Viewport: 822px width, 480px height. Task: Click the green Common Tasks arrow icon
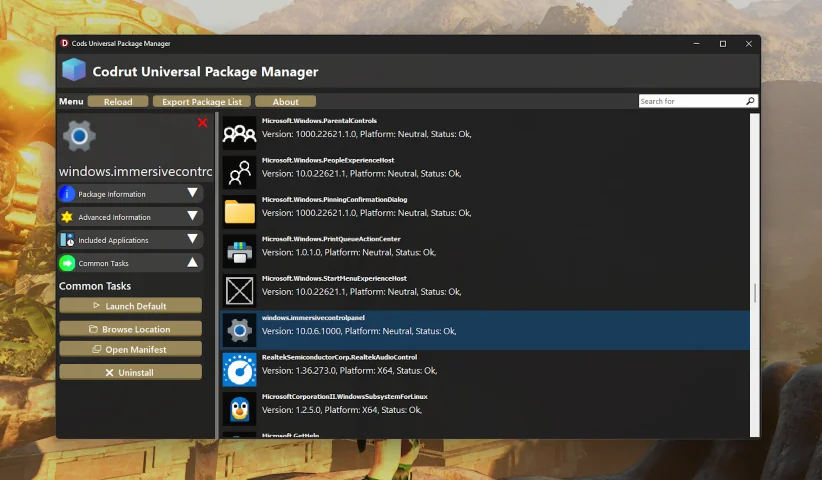67,263
